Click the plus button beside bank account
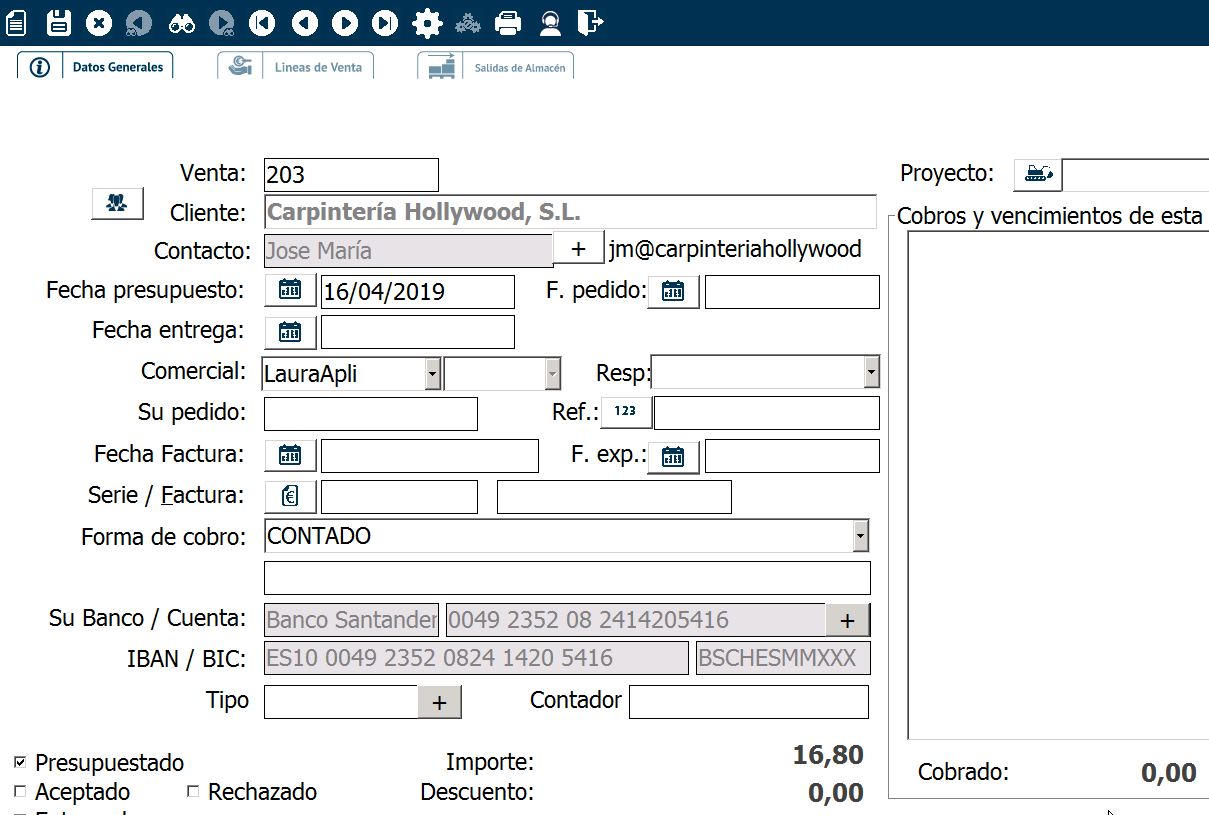This screenshot has width=1209, height=815. [x=847, y=620]
